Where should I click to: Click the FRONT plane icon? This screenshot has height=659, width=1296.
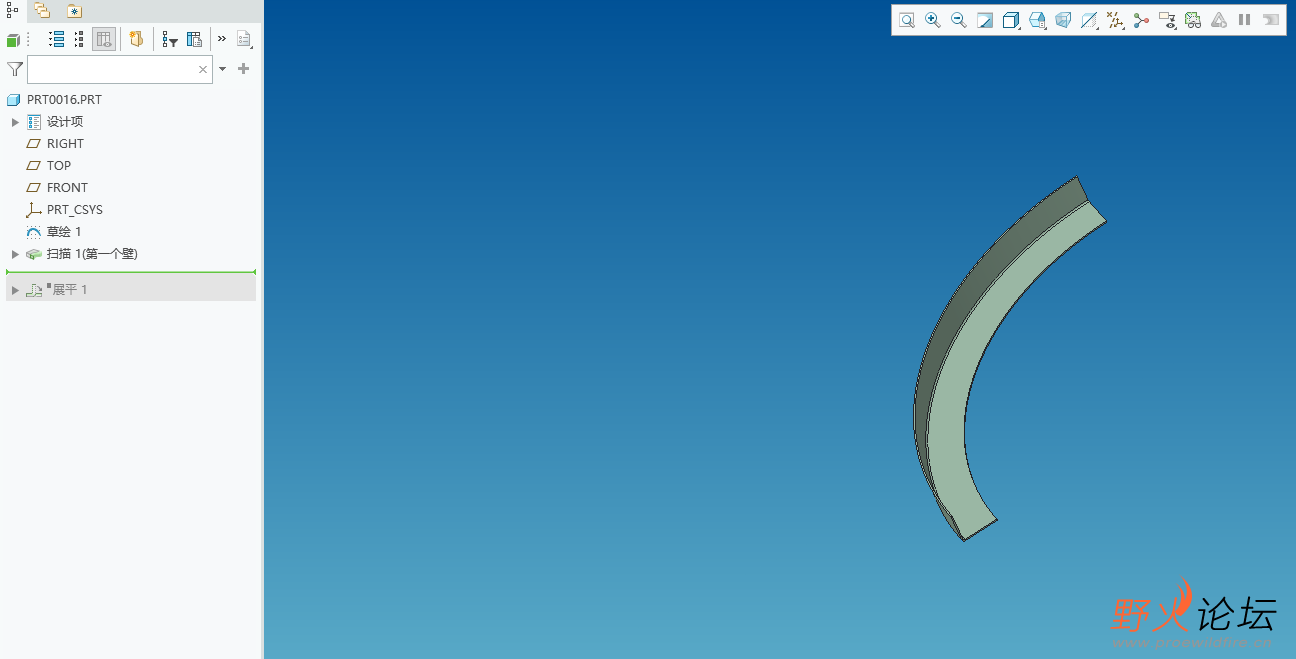[x=33, y=188]
